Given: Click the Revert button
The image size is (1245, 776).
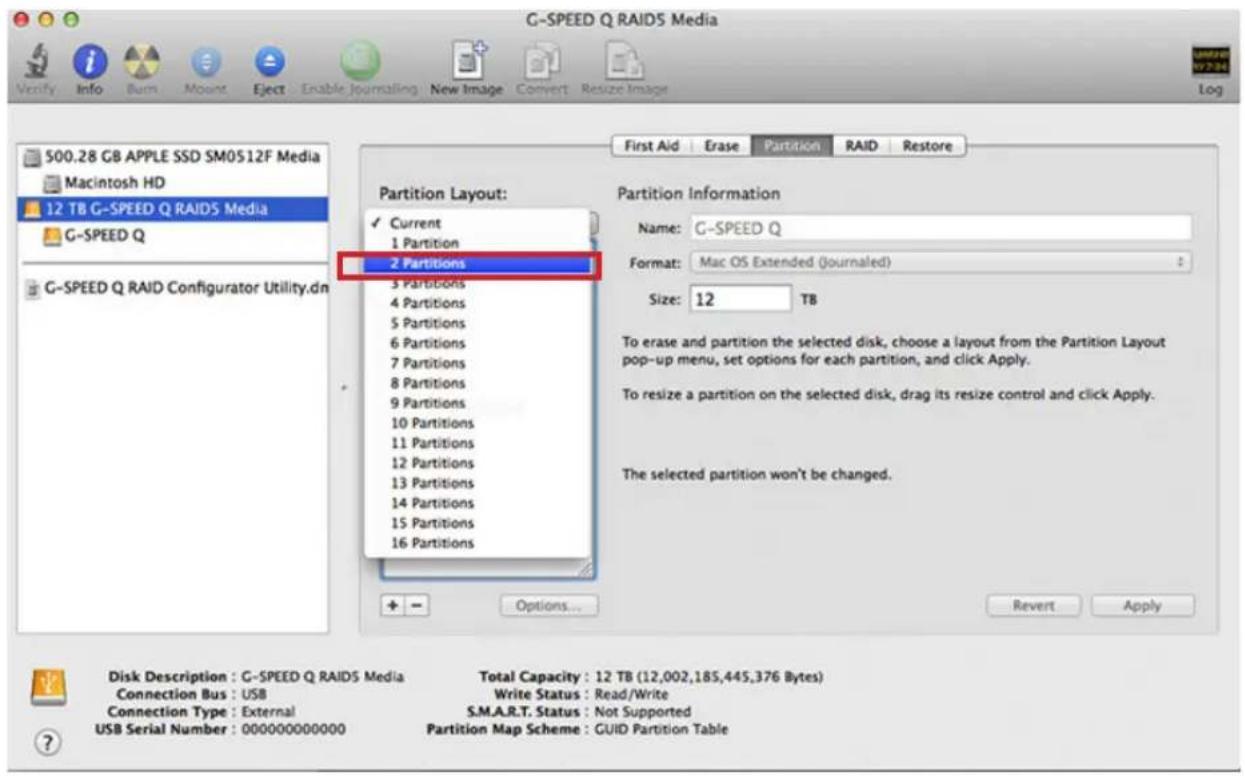Looking at the screenshot, I should (1034, 606).
